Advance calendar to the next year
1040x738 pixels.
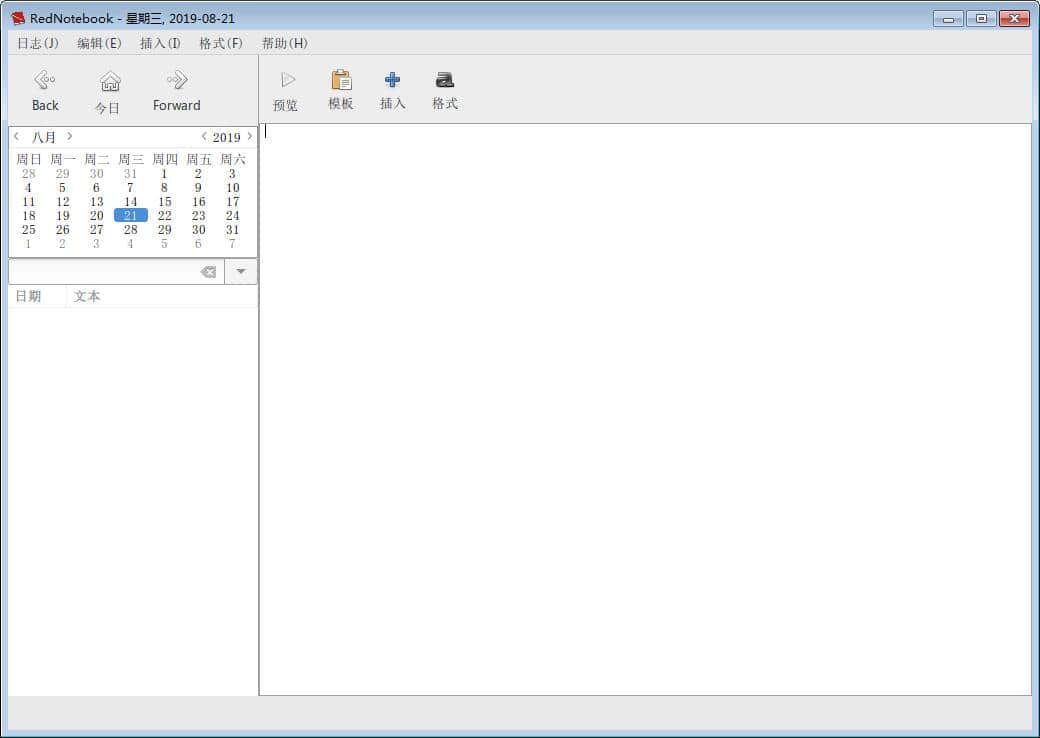click(x=250, y=136)
